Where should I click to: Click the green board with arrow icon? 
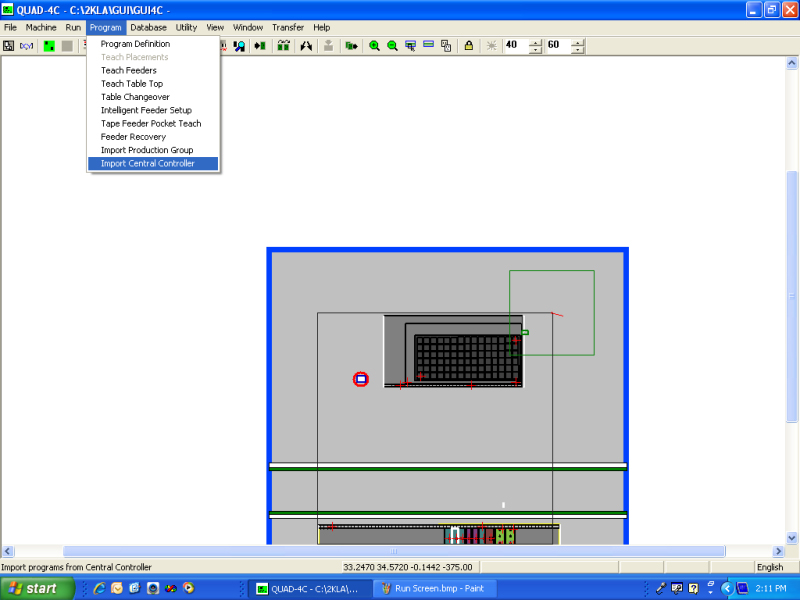pyautogui.click(x=260, y=46)
